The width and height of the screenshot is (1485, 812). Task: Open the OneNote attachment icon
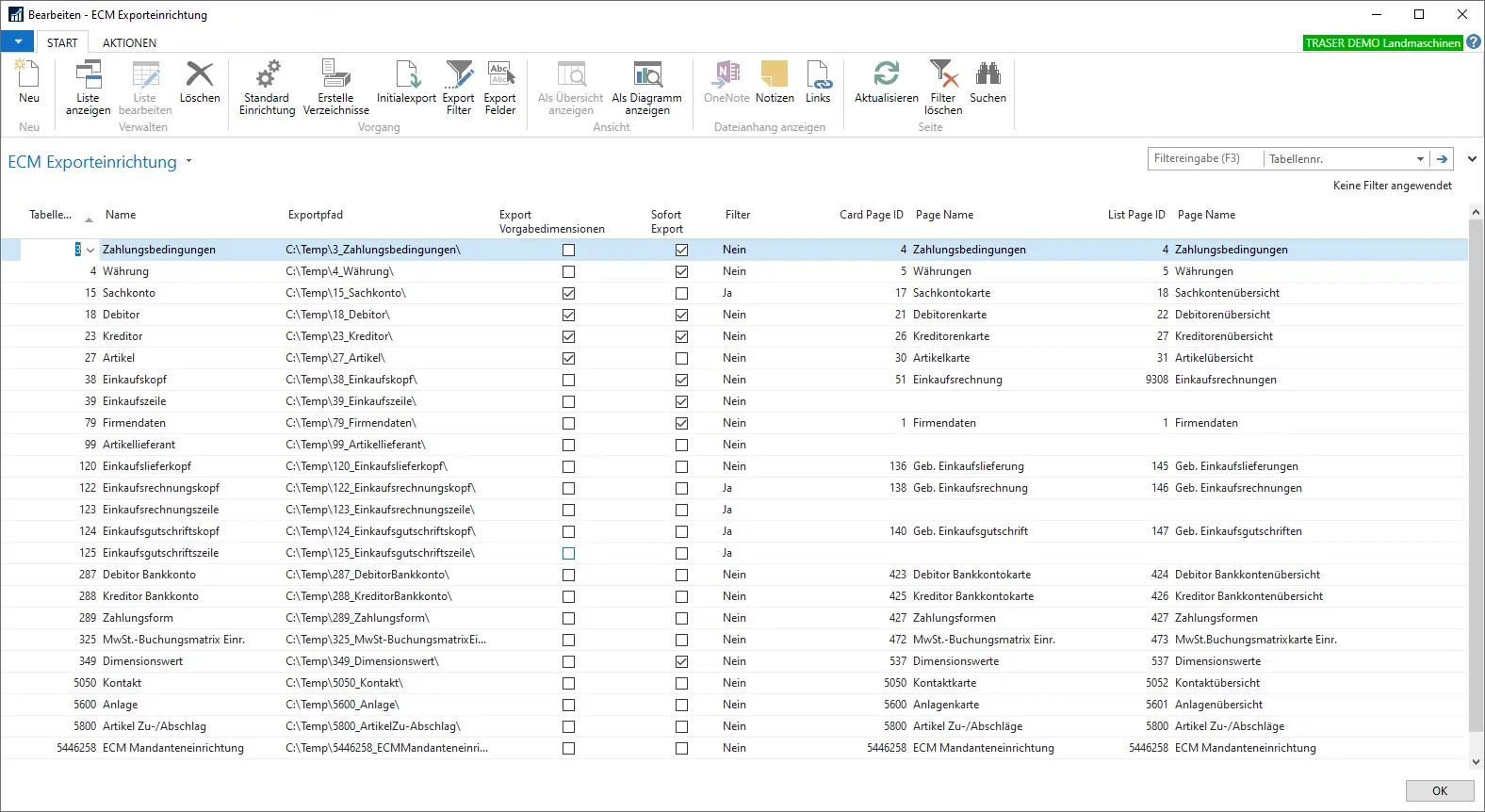point(726,82)
